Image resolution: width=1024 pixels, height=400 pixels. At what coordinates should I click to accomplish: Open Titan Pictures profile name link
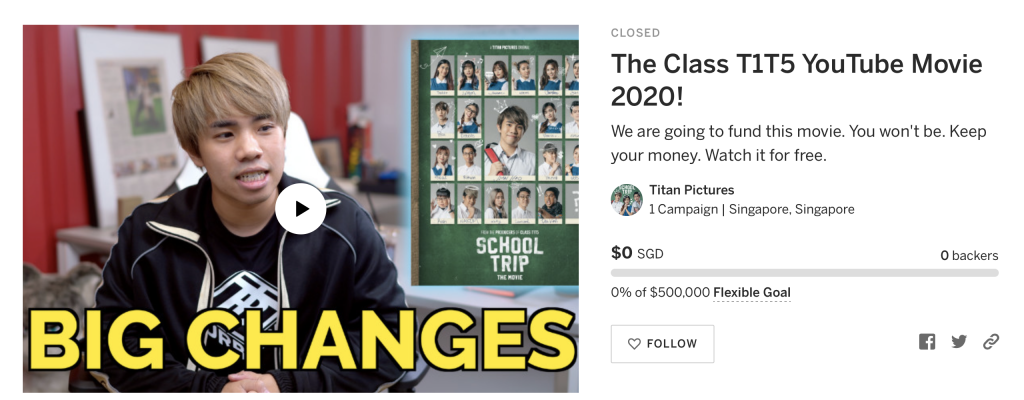(x=691, y=190)
